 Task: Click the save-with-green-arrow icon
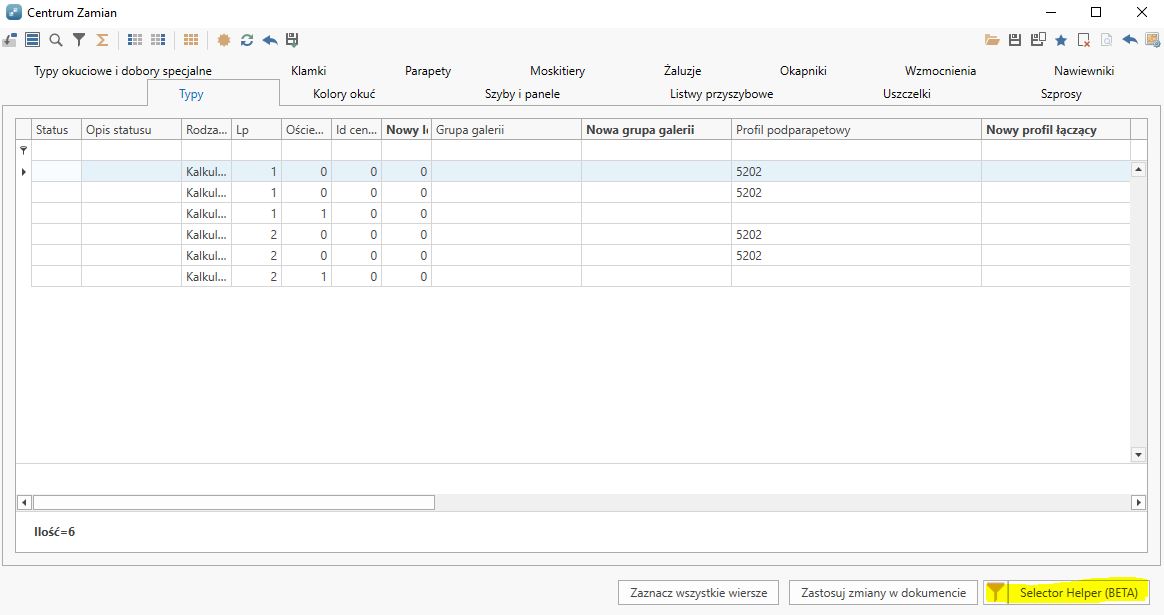coord(292,40)
